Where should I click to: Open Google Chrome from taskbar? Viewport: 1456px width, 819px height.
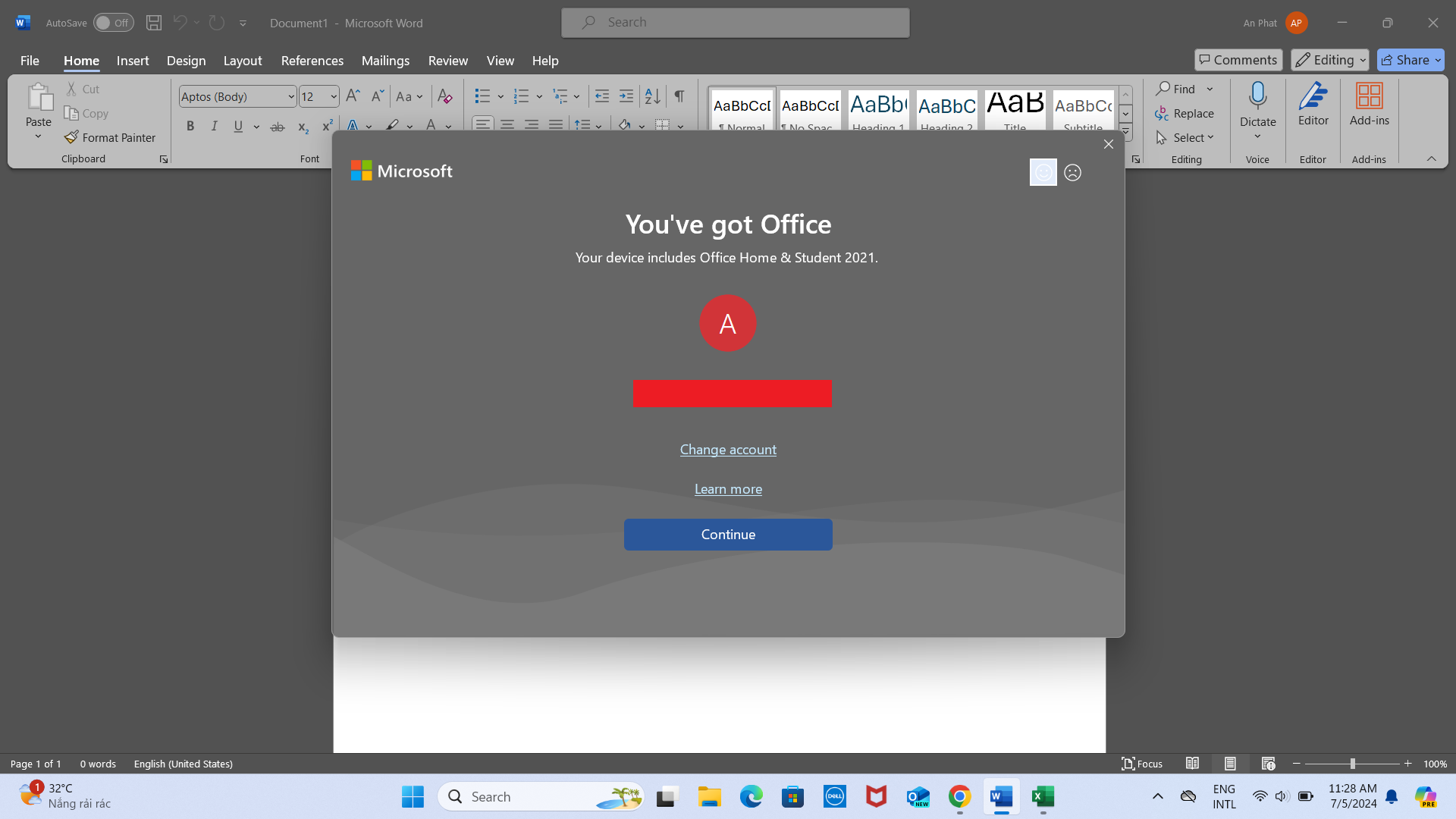[x=959, y=796]
